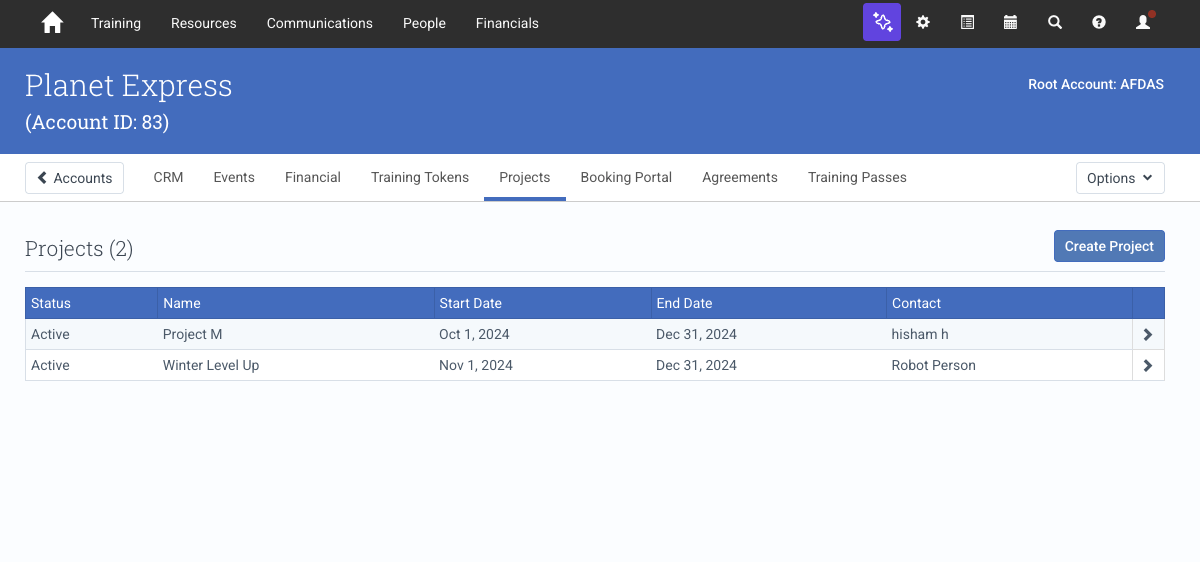This screenshot has width=1200, height=562.
Task: Open the list/report icon in top bar
Action: (x=967, y=22)
